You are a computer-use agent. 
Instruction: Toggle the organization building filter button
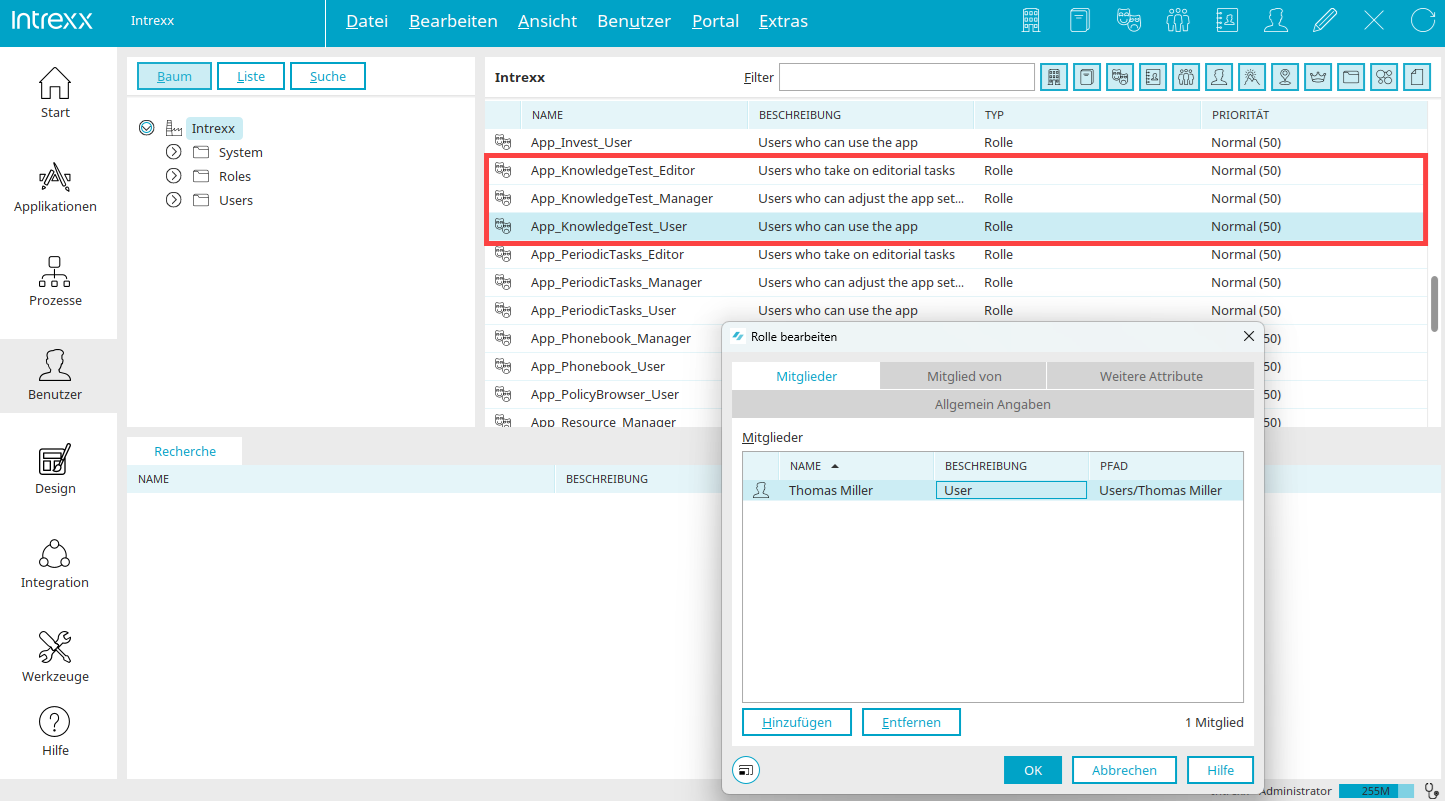tap(1053, 77)
